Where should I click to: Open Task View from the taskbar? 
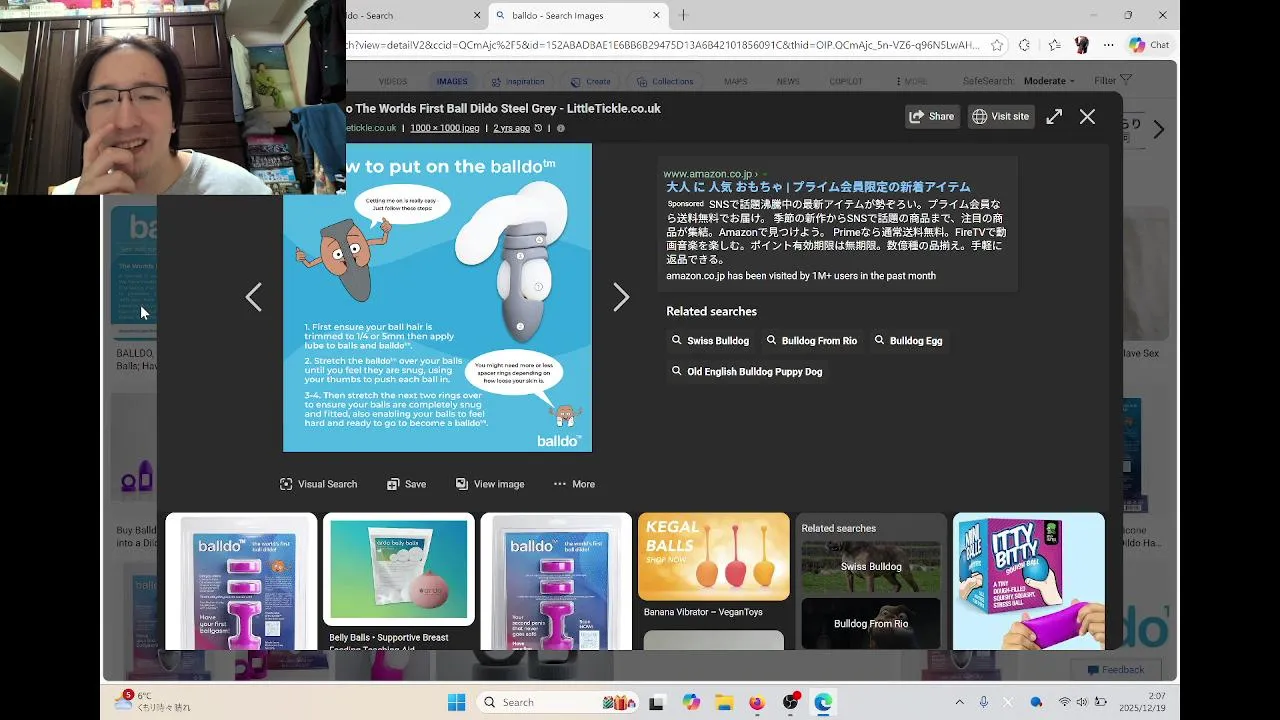point(656,703)
